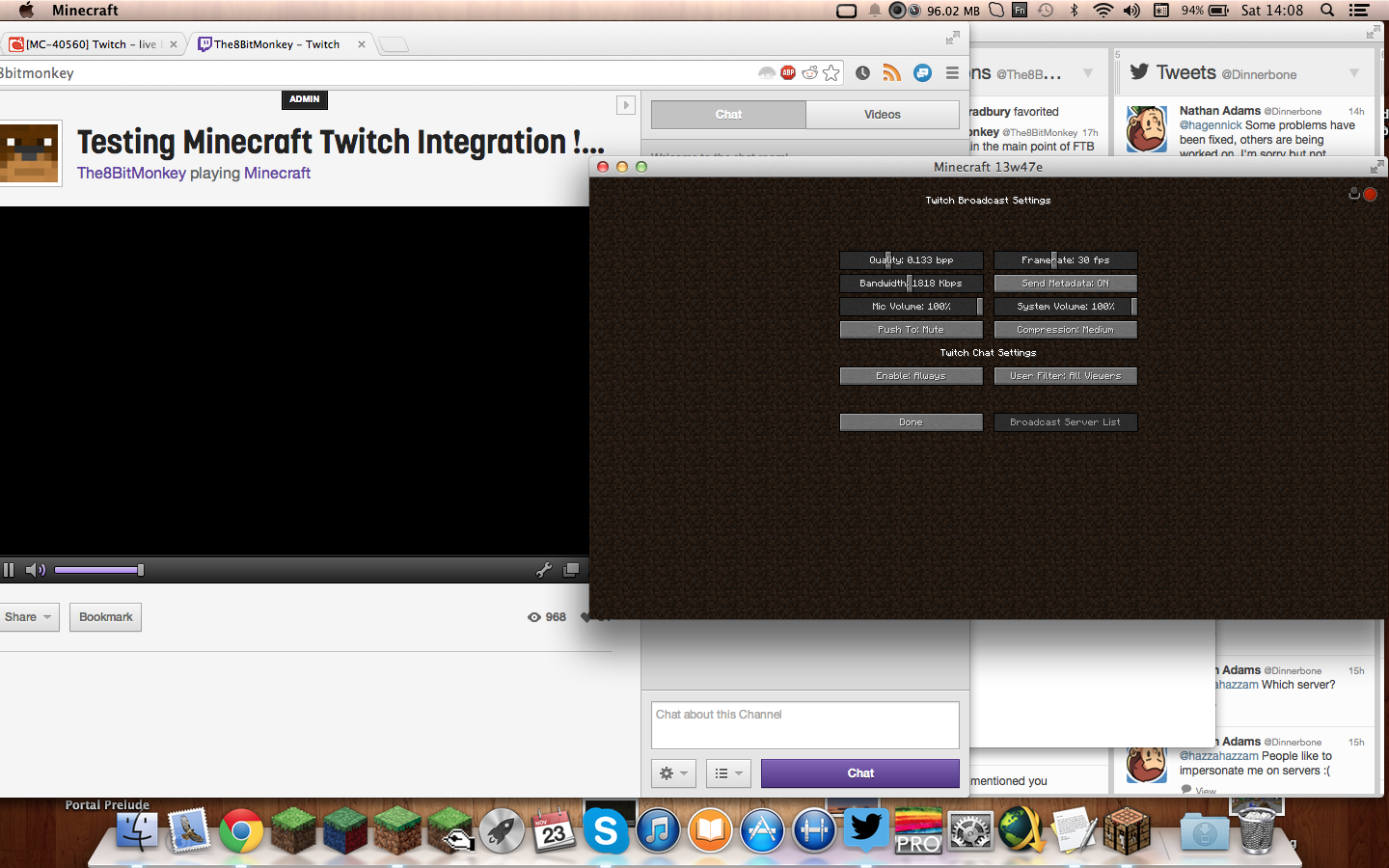Viewport: 1389px width, 868px height.
Task: Expand the Tweets @Dinnerbone column options
Action: 1354,73
